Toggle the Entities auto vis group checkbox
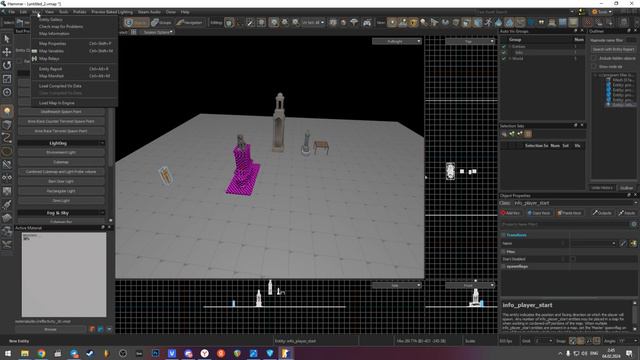Viewport: 640px width, 360px height. point(504,47)
